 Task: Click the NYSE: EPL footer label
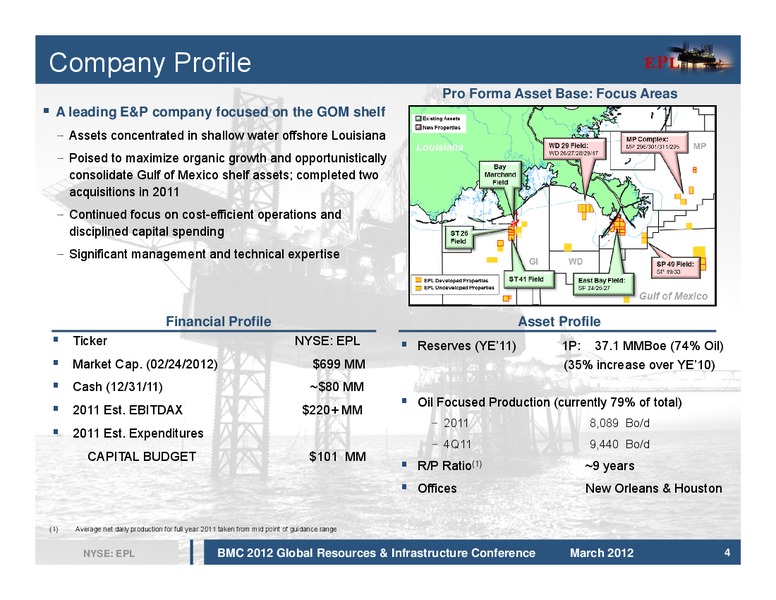click(x=109, y=553)
